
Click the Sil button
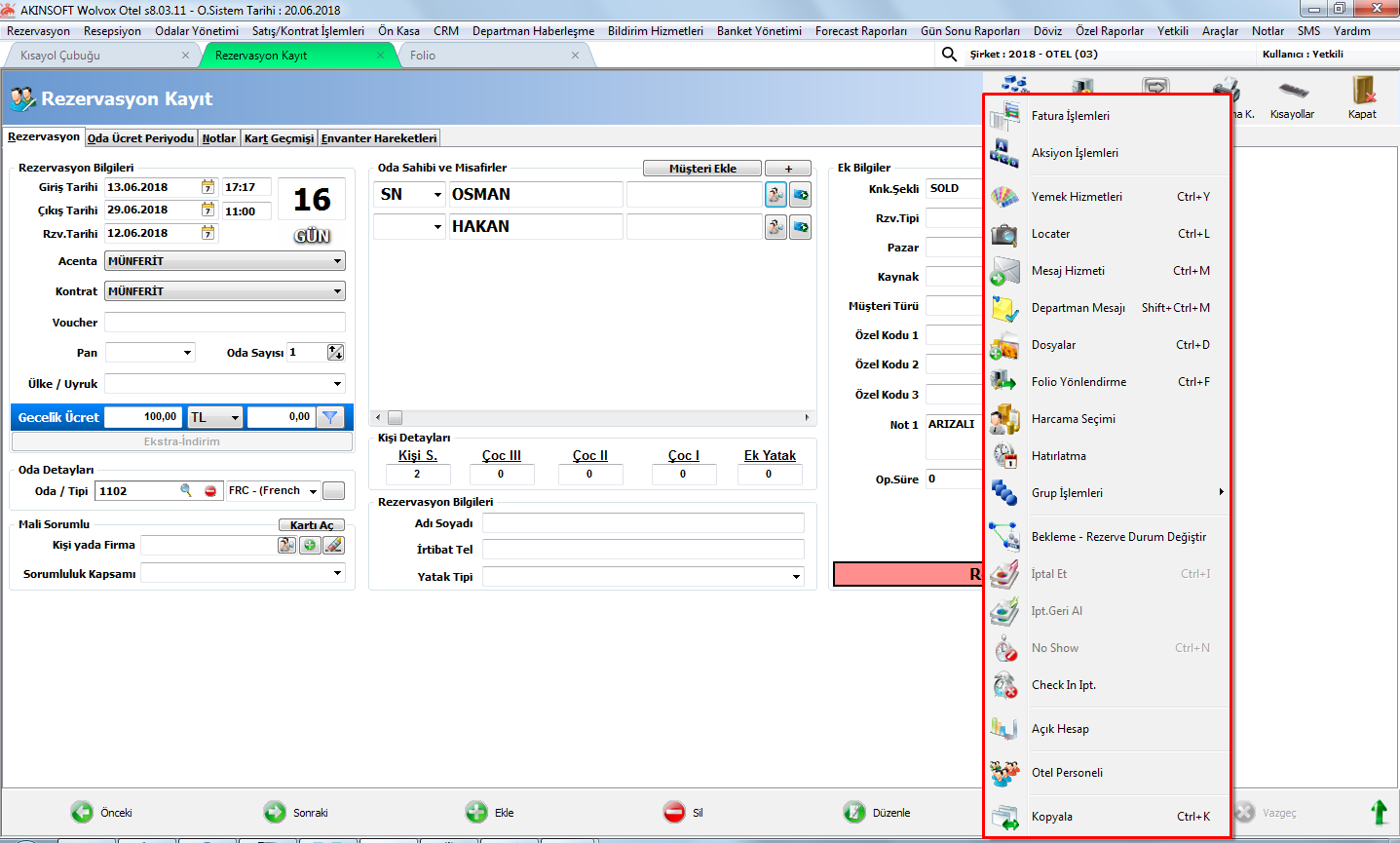tap(684, 812)
